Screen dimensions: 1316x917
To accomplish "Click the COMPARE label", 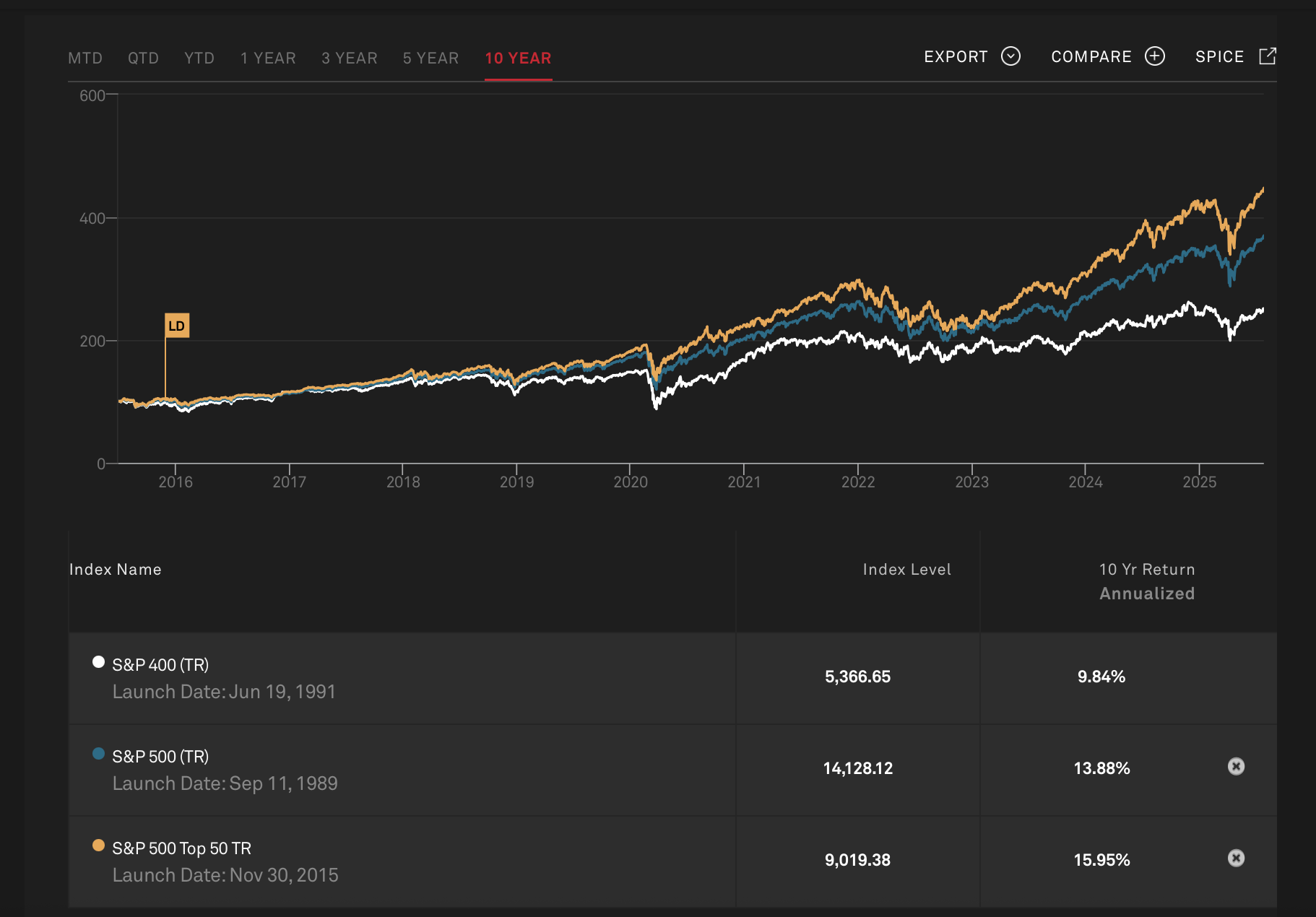I will click(x=1091, y=57).
